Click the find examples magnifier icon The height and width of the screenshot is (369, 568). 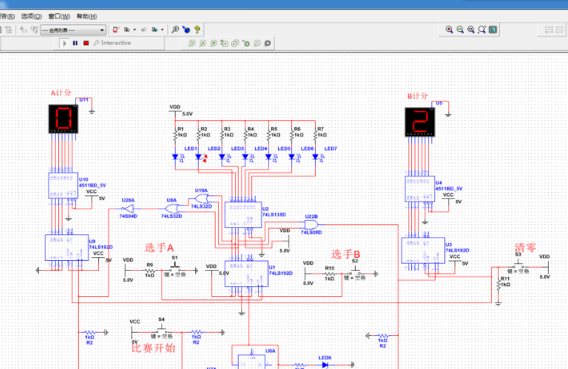point(175,30)
